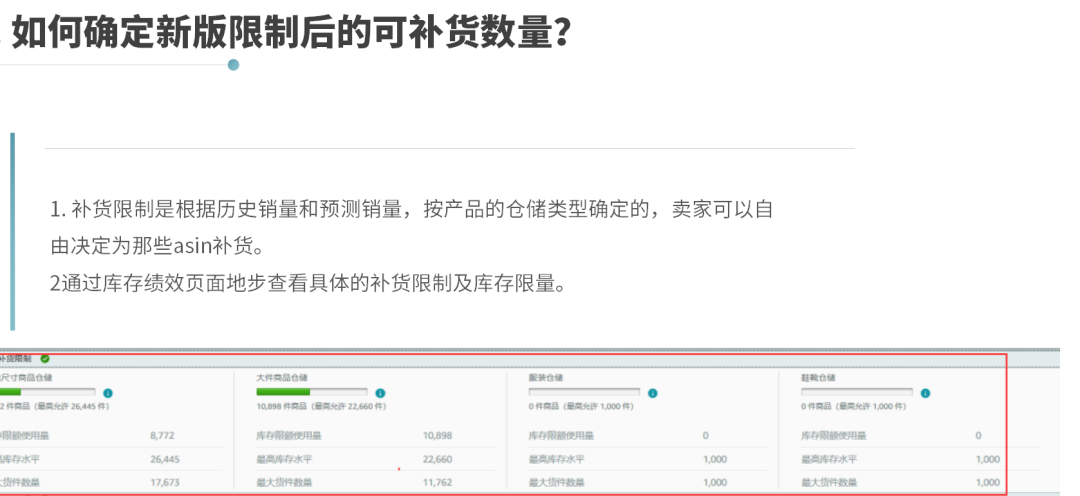Click the green check icon beside 补货限制
Screen dimensions: 1080x496
click(45, 359)
